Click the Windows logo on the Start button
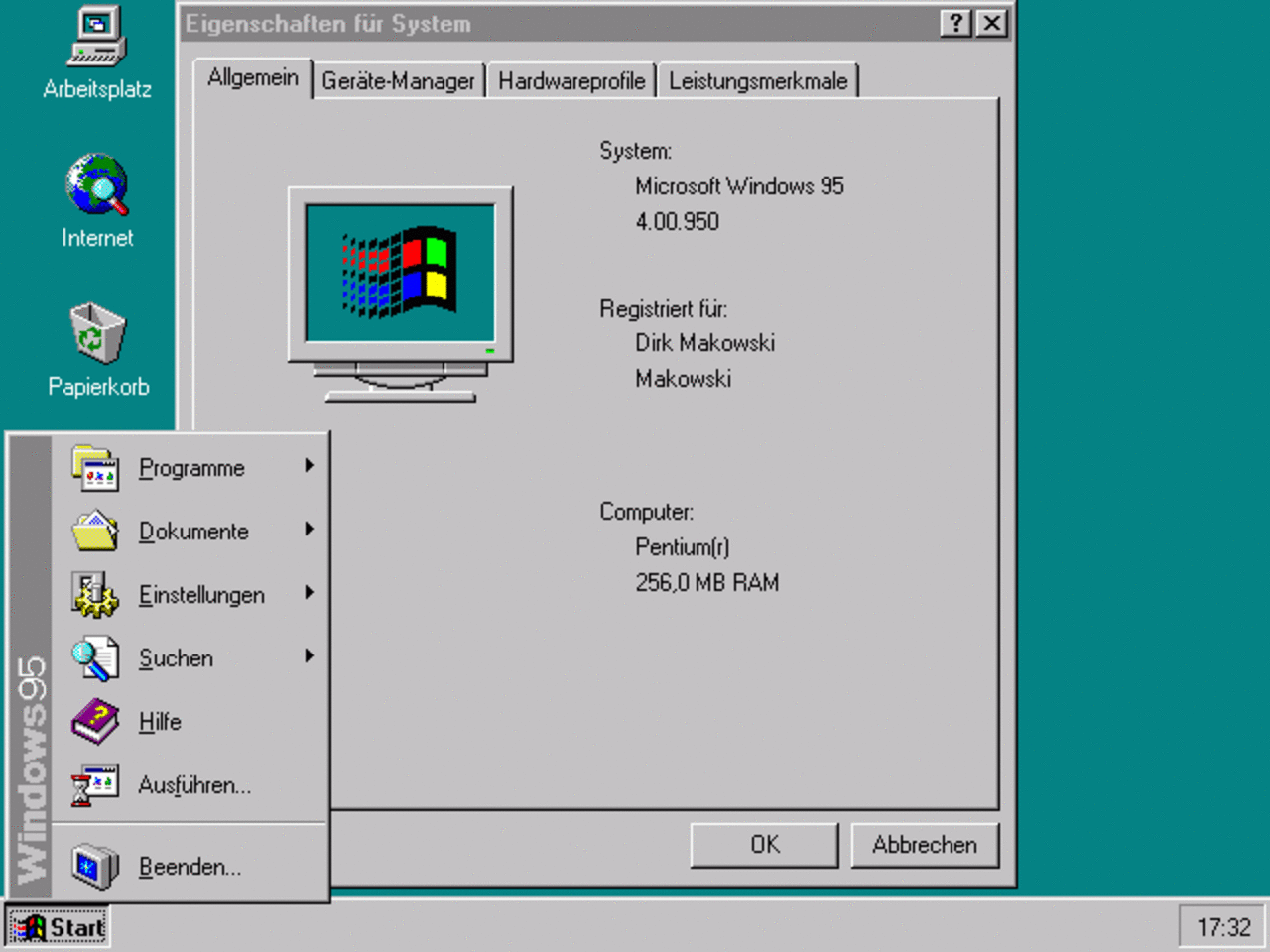Viewport: 1270px width, 952px height. point(29,927)
